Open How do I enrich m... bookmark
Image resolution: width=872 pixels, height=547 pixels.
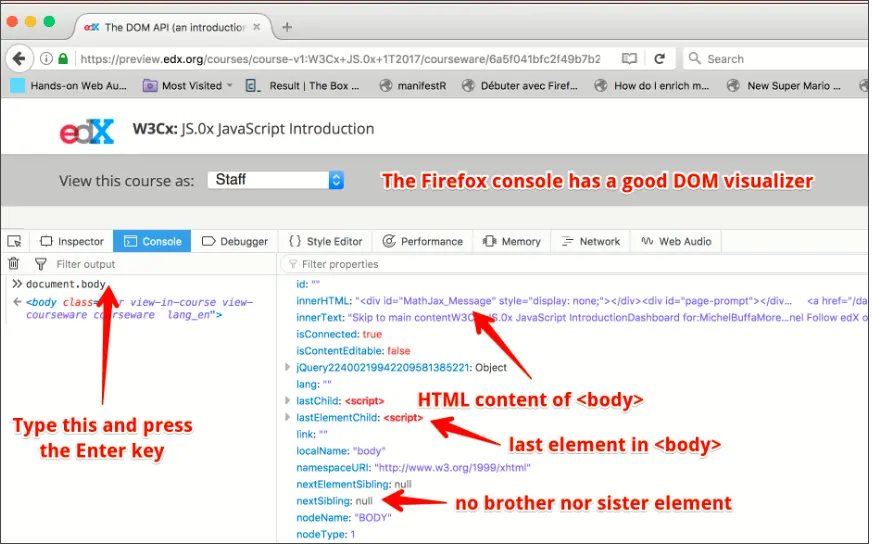point(652,86)
